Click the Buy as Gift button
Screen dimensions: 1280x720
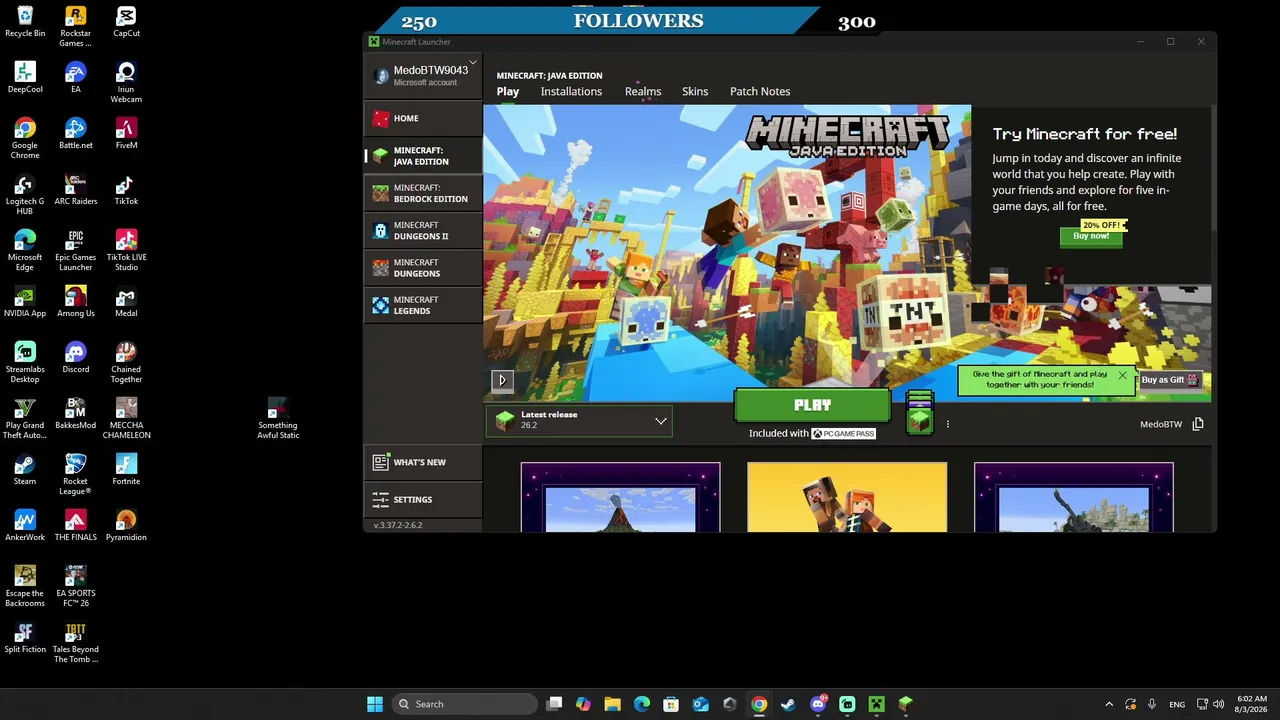tap(1170, 380)
